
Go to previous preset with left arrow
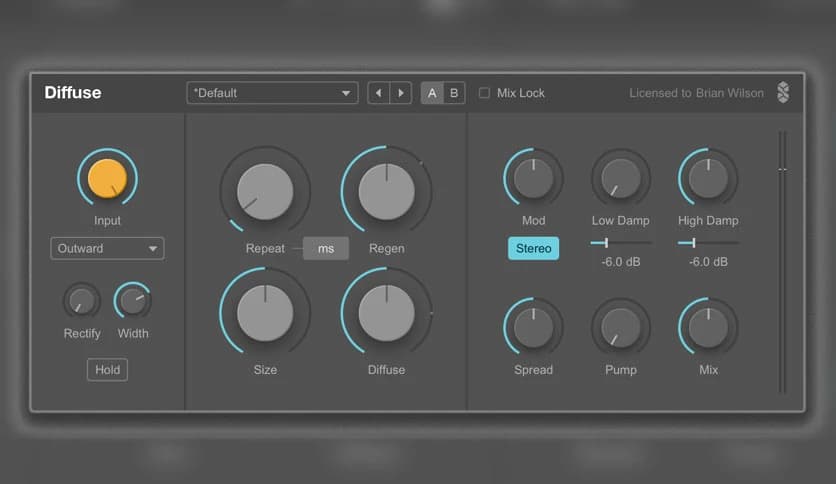(379, 93)
